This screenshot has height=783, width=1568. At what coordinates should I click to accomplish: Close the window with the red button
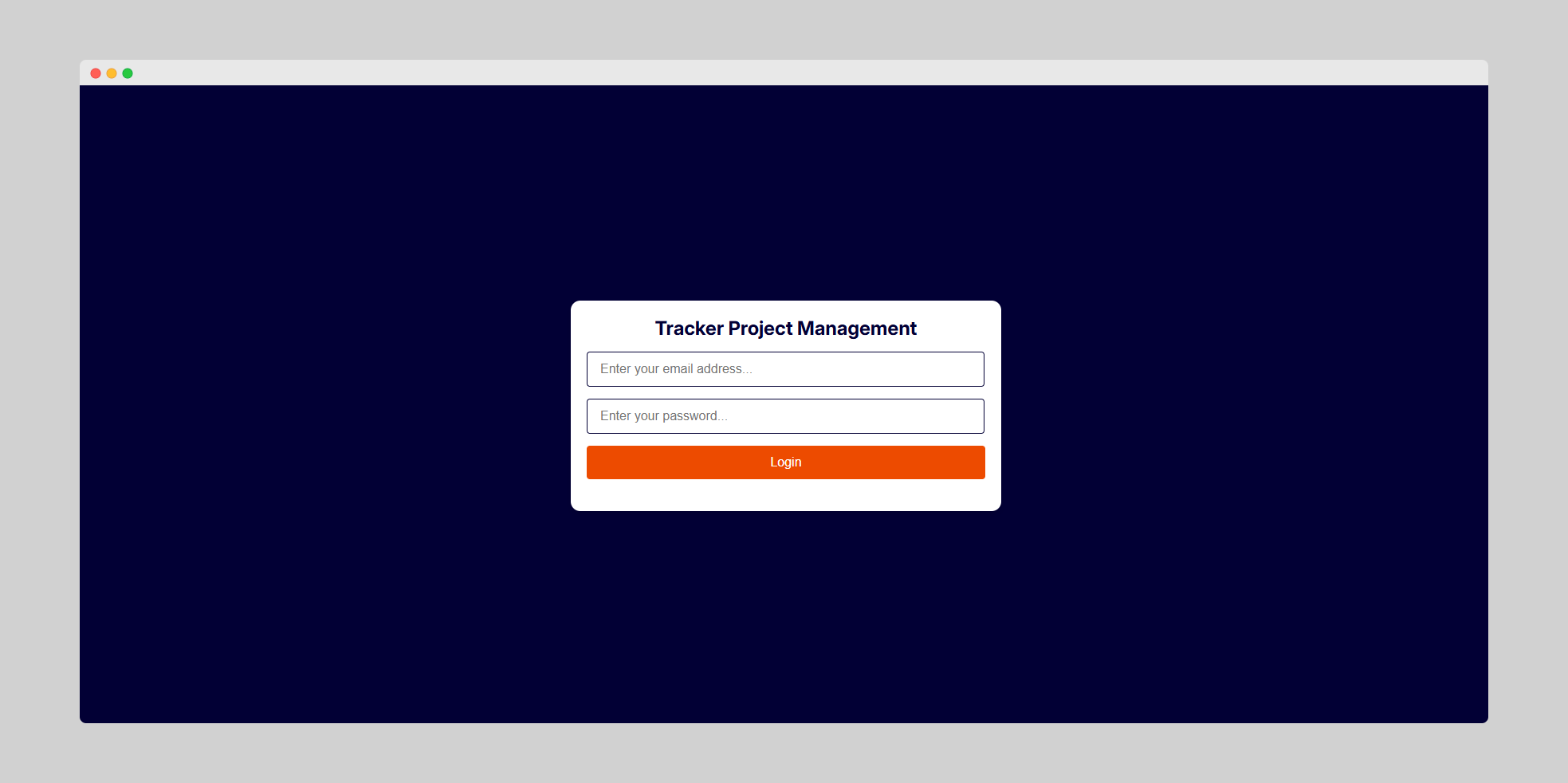pos(96,73)
